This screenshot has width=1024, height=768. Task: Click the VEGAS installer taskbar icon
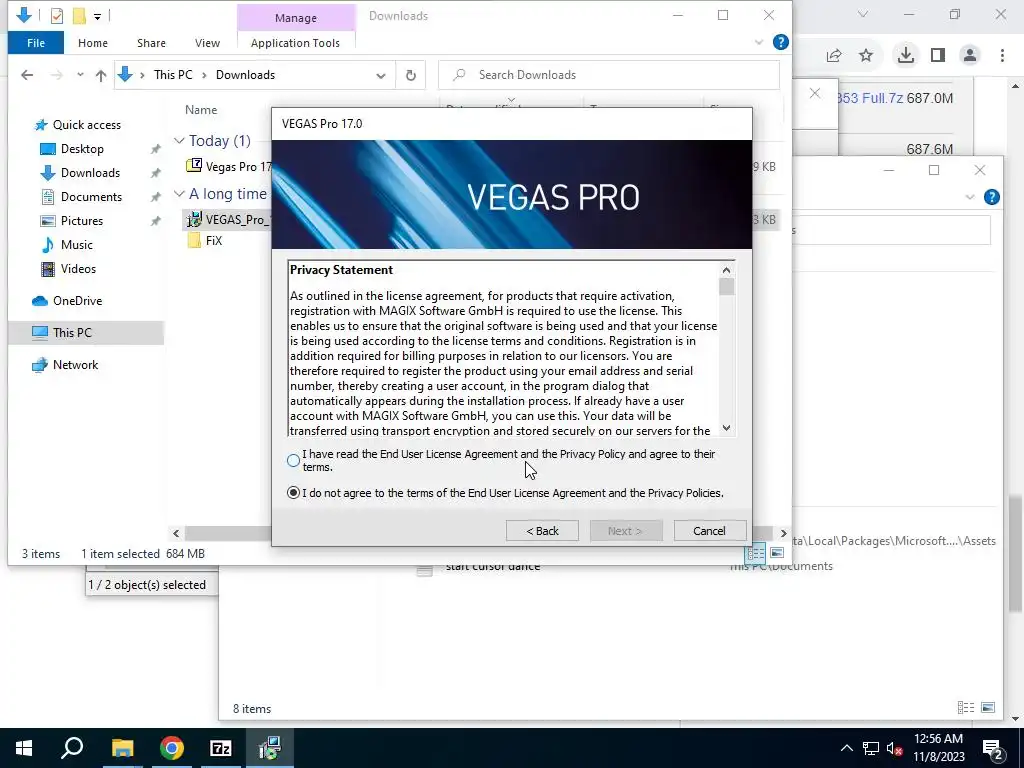tap(270, 748)
